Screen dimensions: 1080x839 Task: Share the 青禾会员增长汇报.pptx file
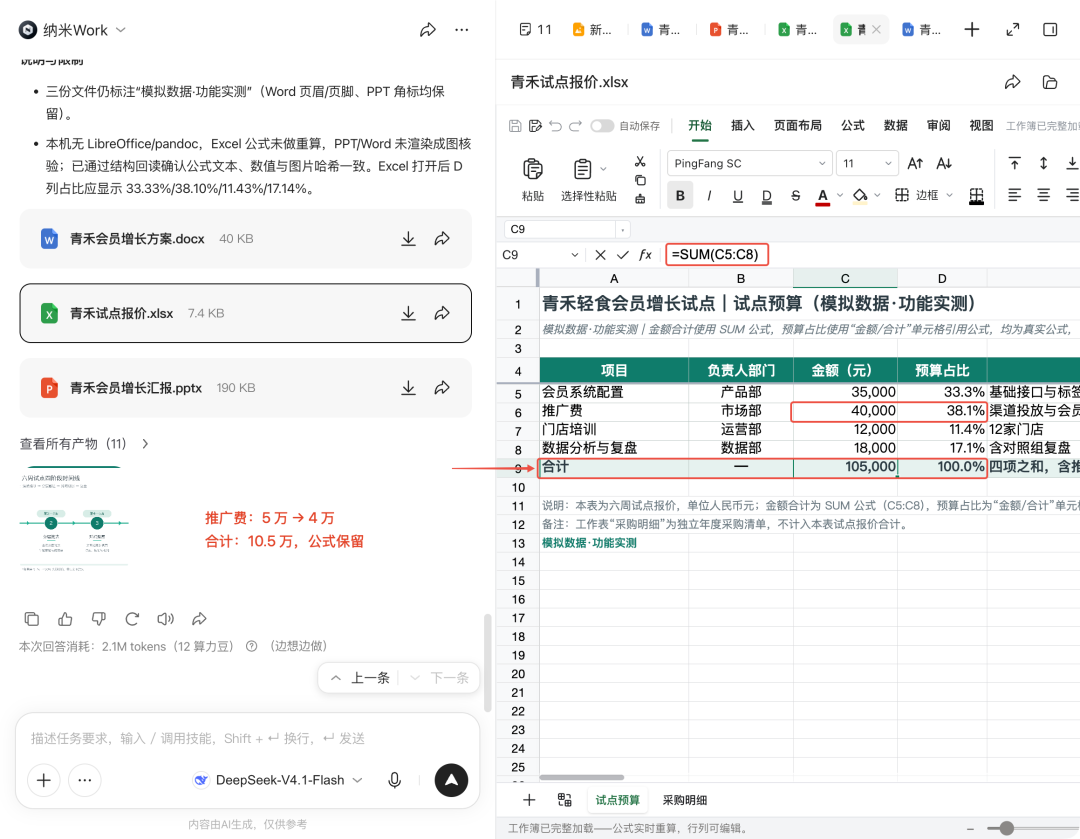pyautogui.click(x=442, y=388)
